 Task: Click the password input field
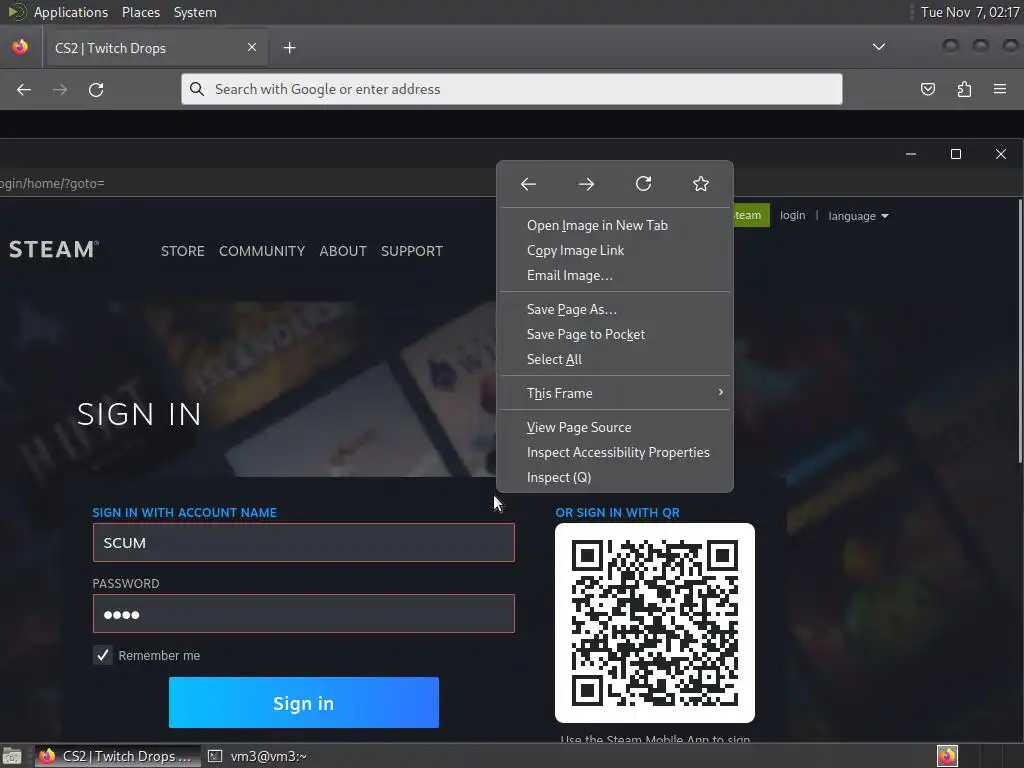pos(304,613)
